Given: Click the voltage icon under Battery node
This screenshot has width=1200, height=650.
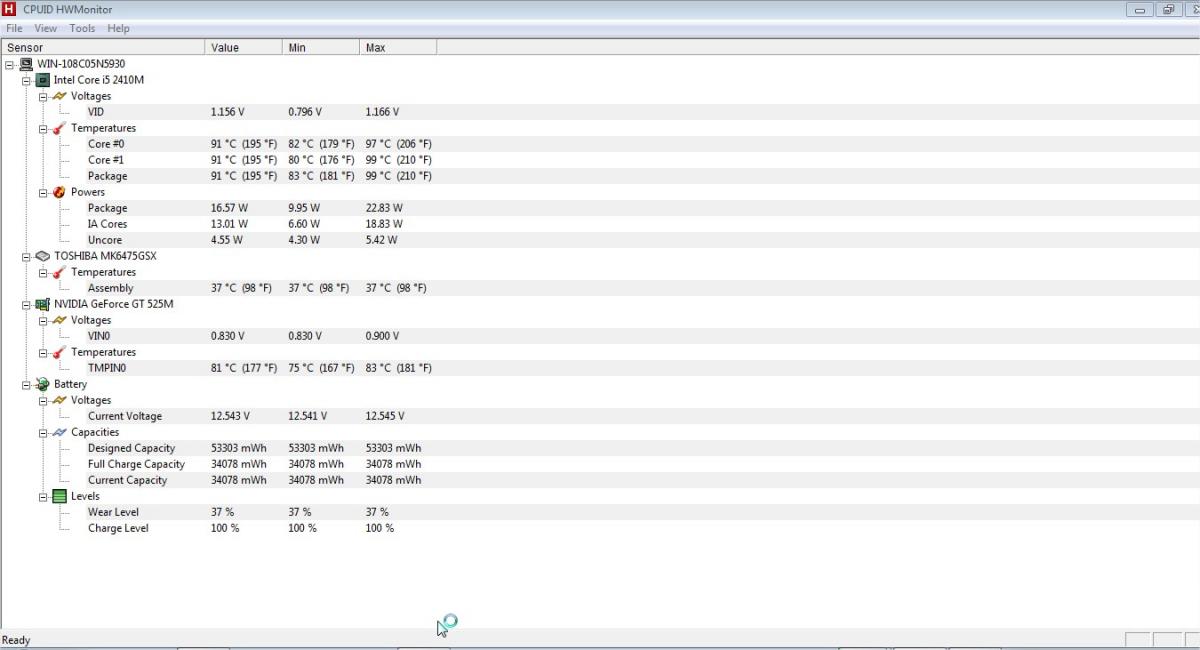Looking at the screenshot, I should [x=59, y=400].
